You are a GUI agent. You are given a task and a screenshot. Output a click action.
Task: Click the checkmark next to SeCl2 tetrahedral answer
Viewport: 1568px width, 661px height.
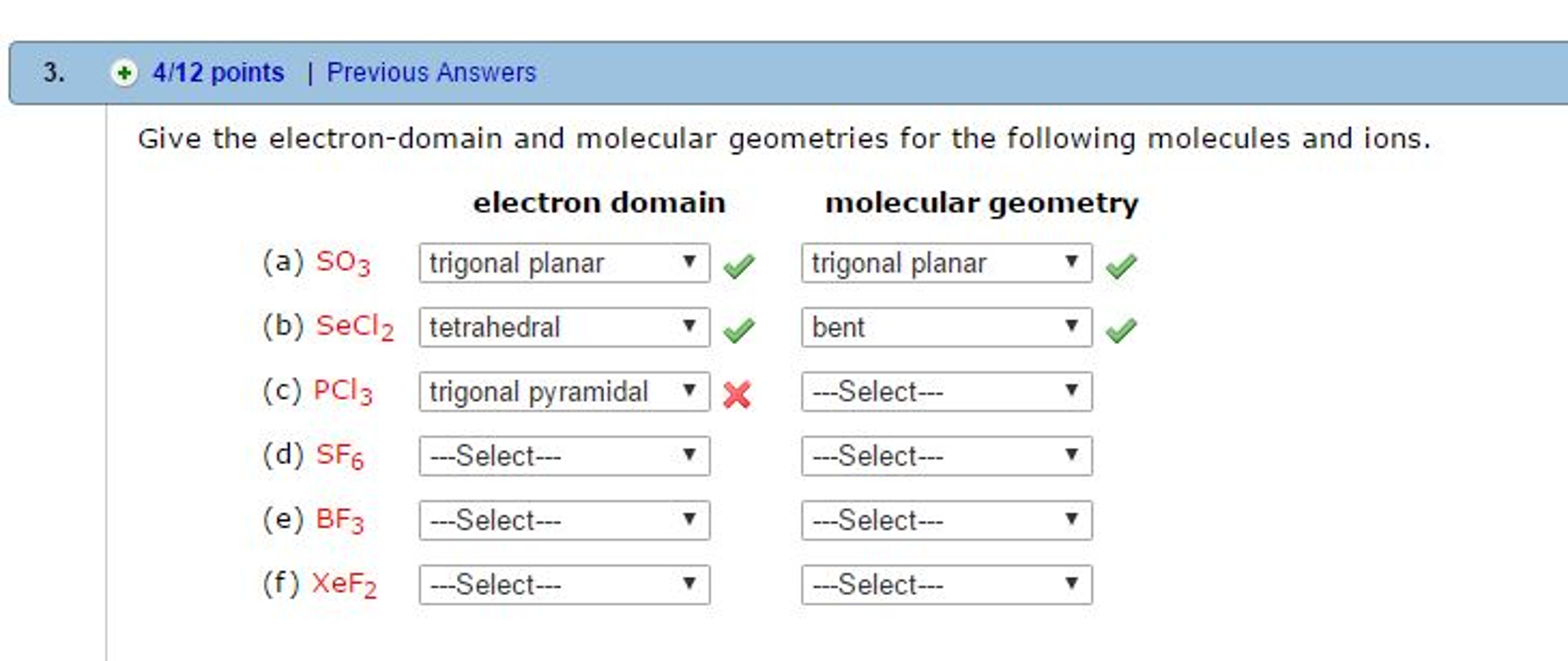(x=740, y=328)
